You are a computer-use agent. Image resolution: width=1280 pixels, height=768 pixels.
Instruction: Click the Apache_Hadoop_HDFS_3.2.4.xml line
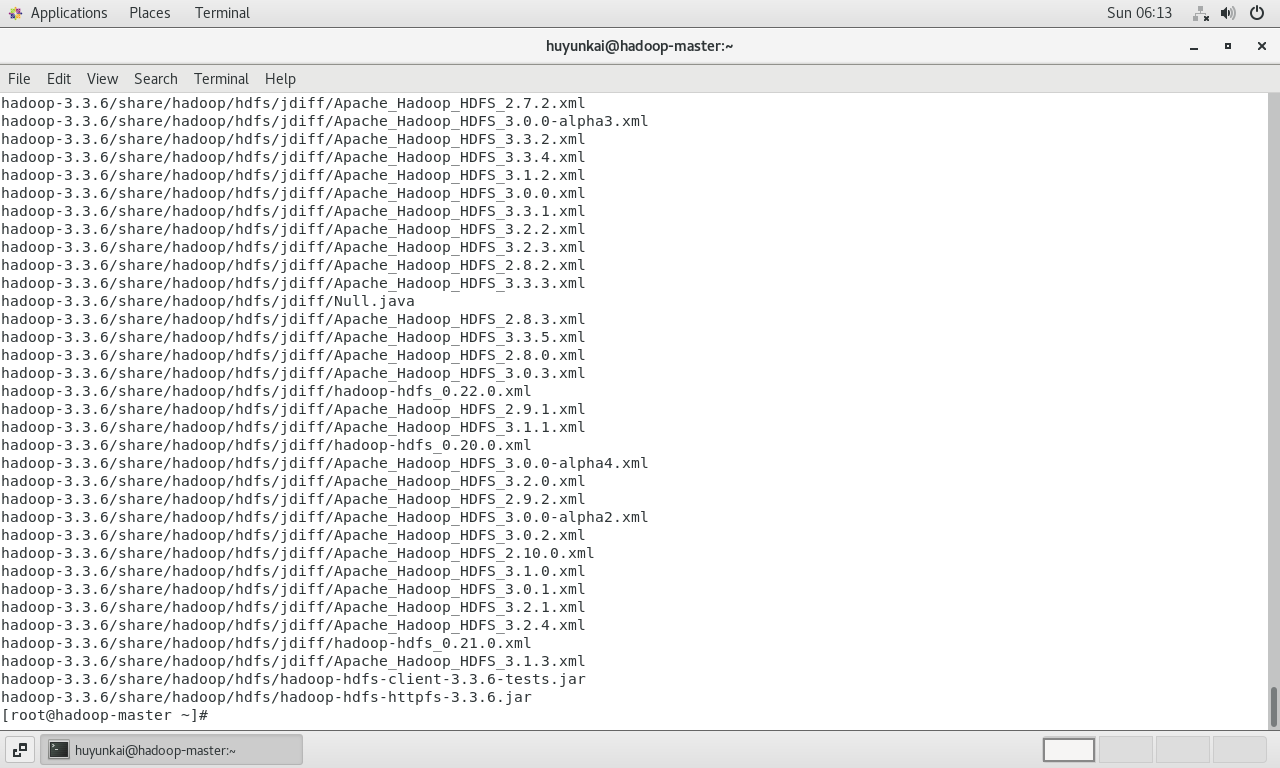(x=293, y=625)
